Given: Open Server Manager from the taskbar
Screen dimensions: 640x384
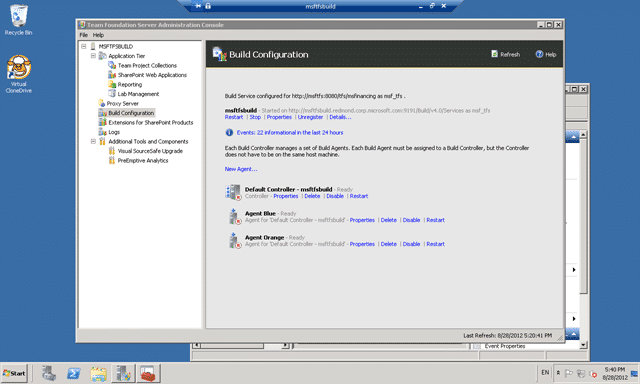Looking at the screenshot, I should point(49,373).
